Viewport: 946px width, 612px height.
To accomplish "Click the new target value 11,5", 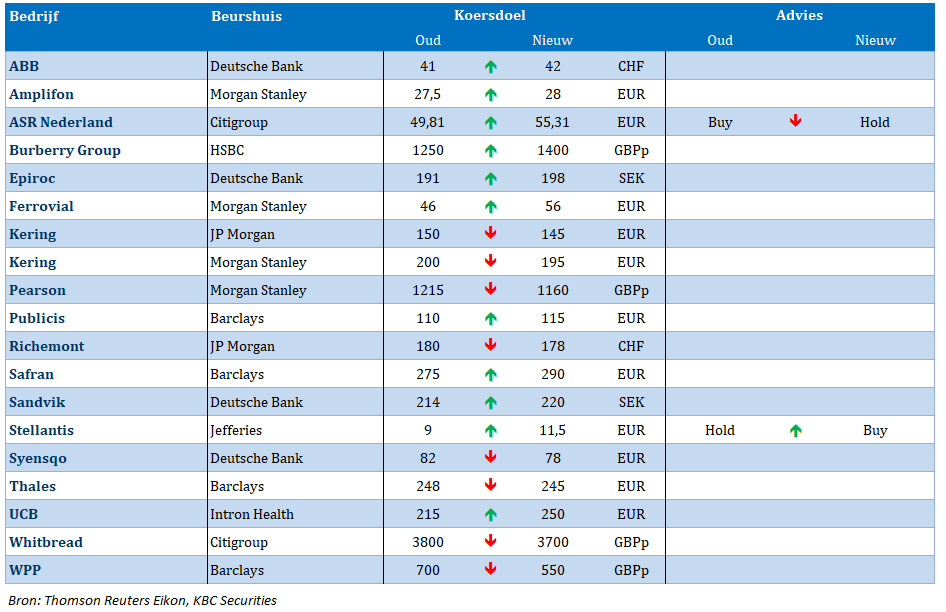I will click(553, 430).
